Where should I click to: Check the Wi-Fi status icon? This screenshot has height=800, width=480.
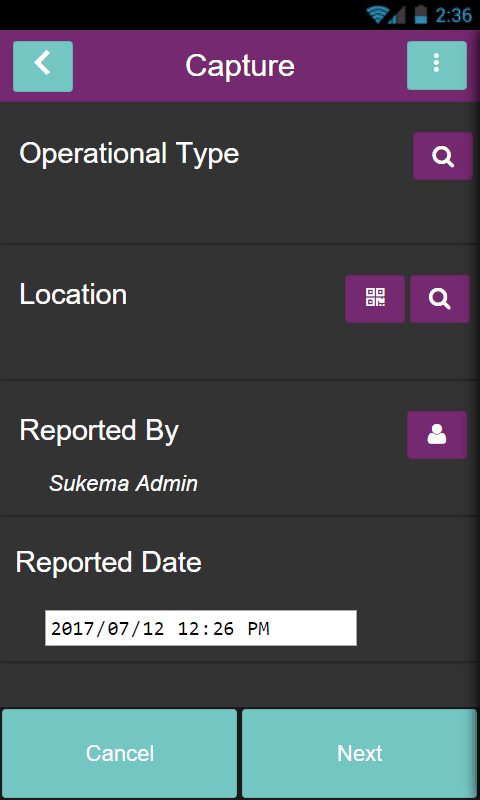377,15
